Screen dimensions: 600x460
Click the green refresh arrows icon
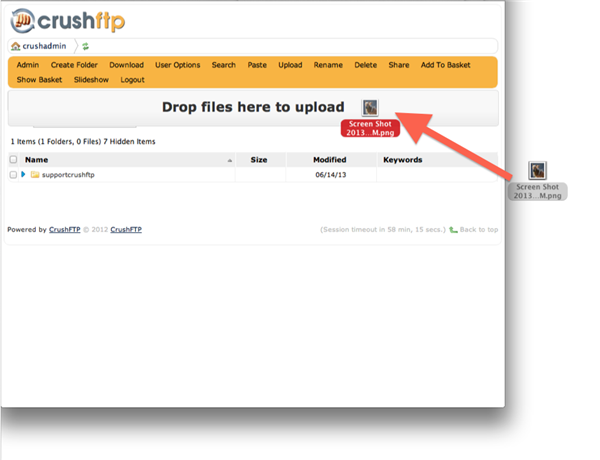point(86,46)
